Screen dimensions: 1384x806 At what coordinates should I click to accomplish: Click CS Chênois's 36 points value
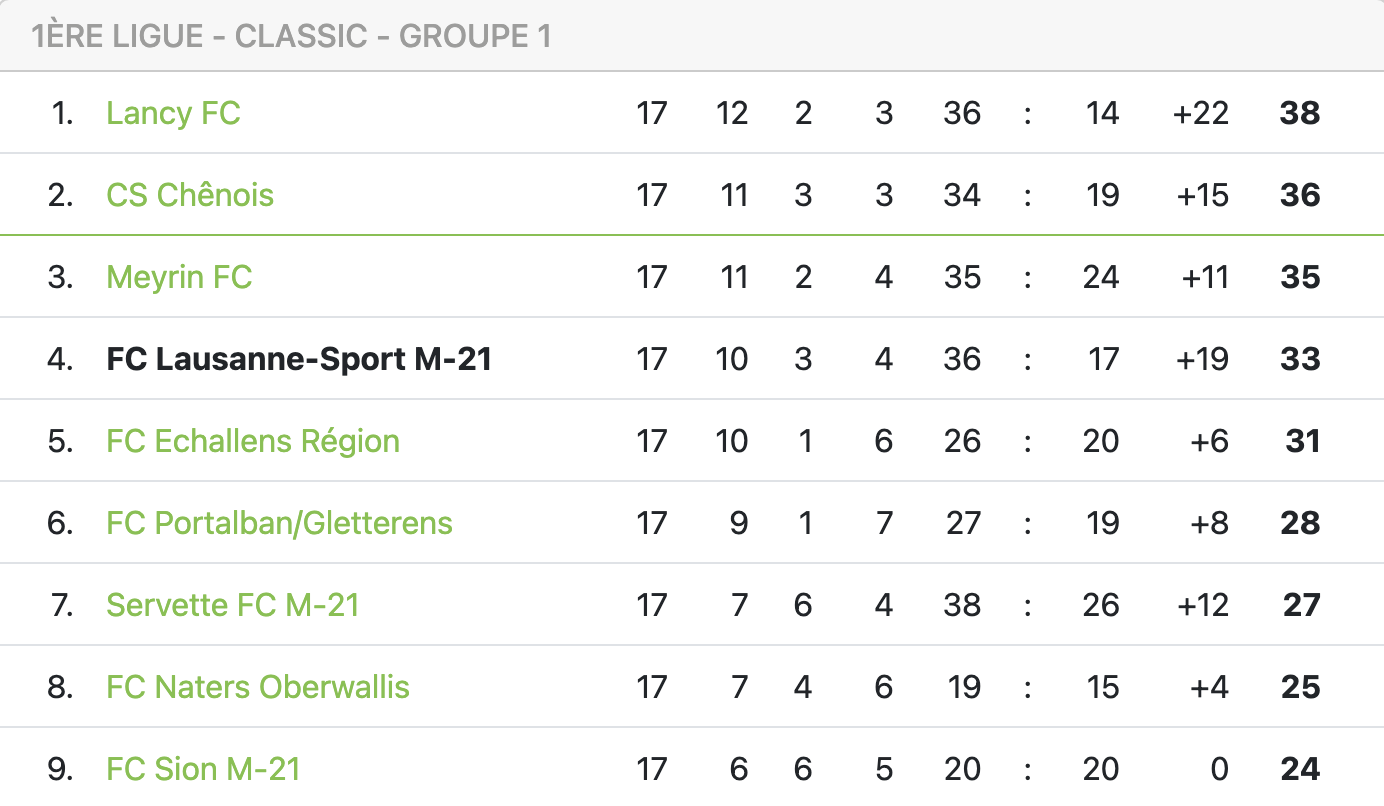click(1300, 195)
